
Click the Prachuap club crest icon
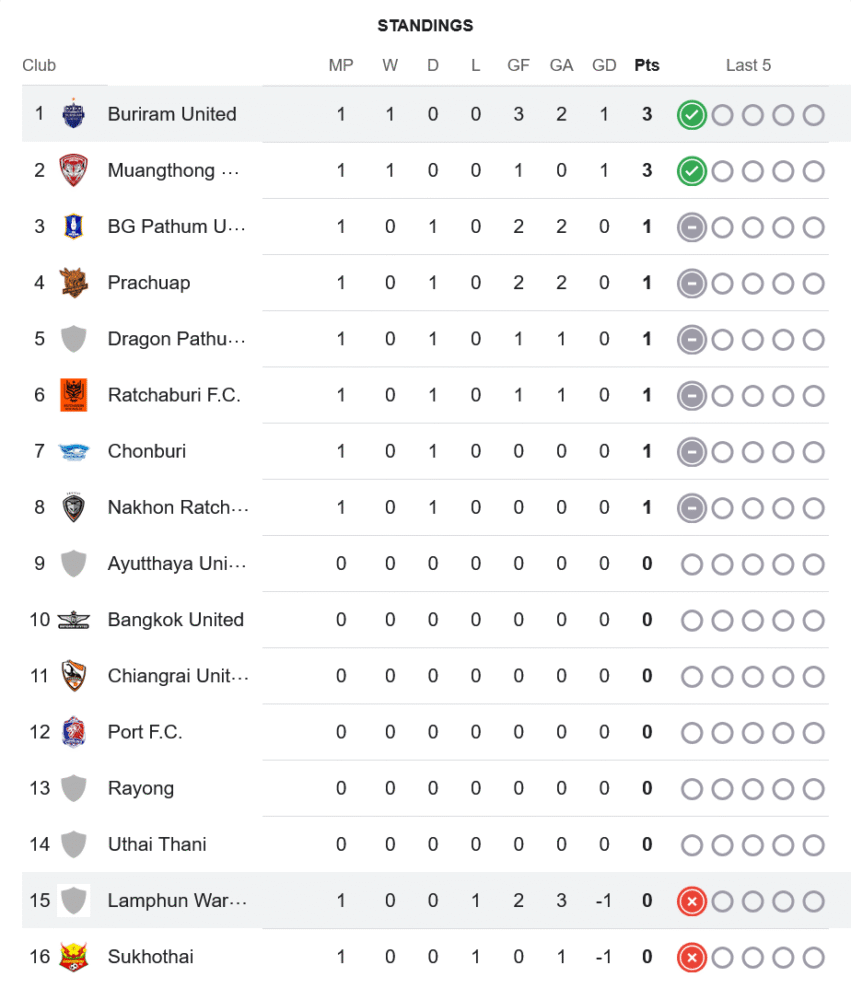(x=73, y=283)
